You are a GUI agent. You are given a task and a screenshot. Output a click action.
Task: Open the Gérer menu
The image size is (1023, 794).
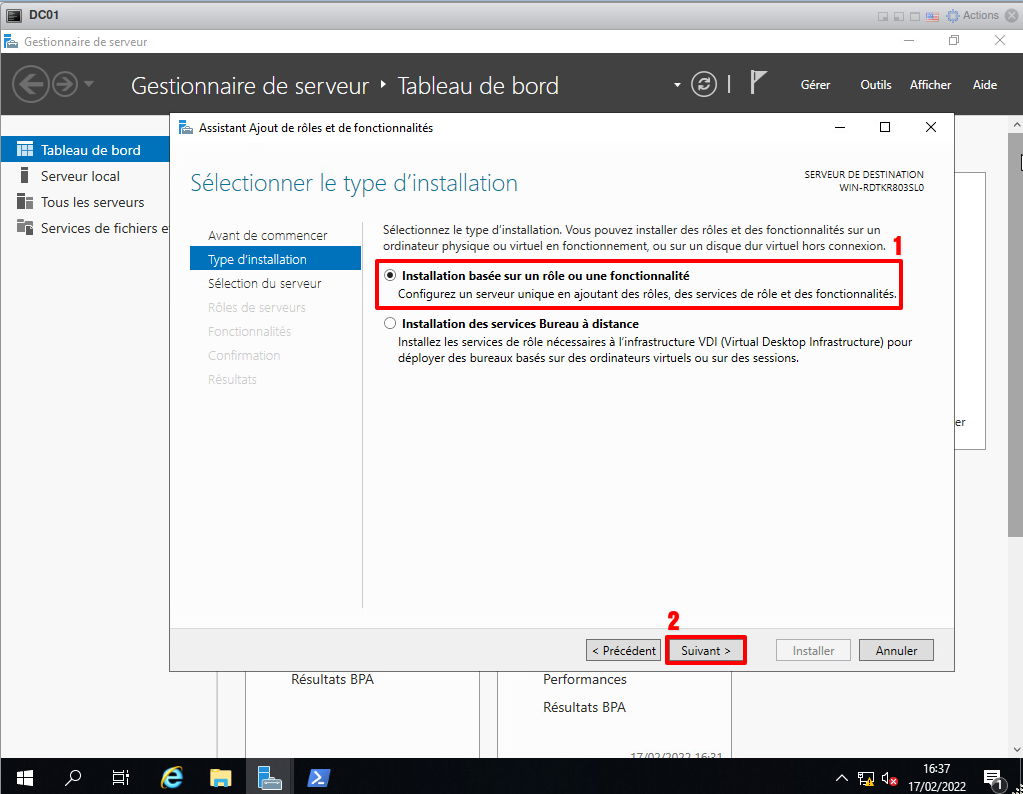click(815, 85)
